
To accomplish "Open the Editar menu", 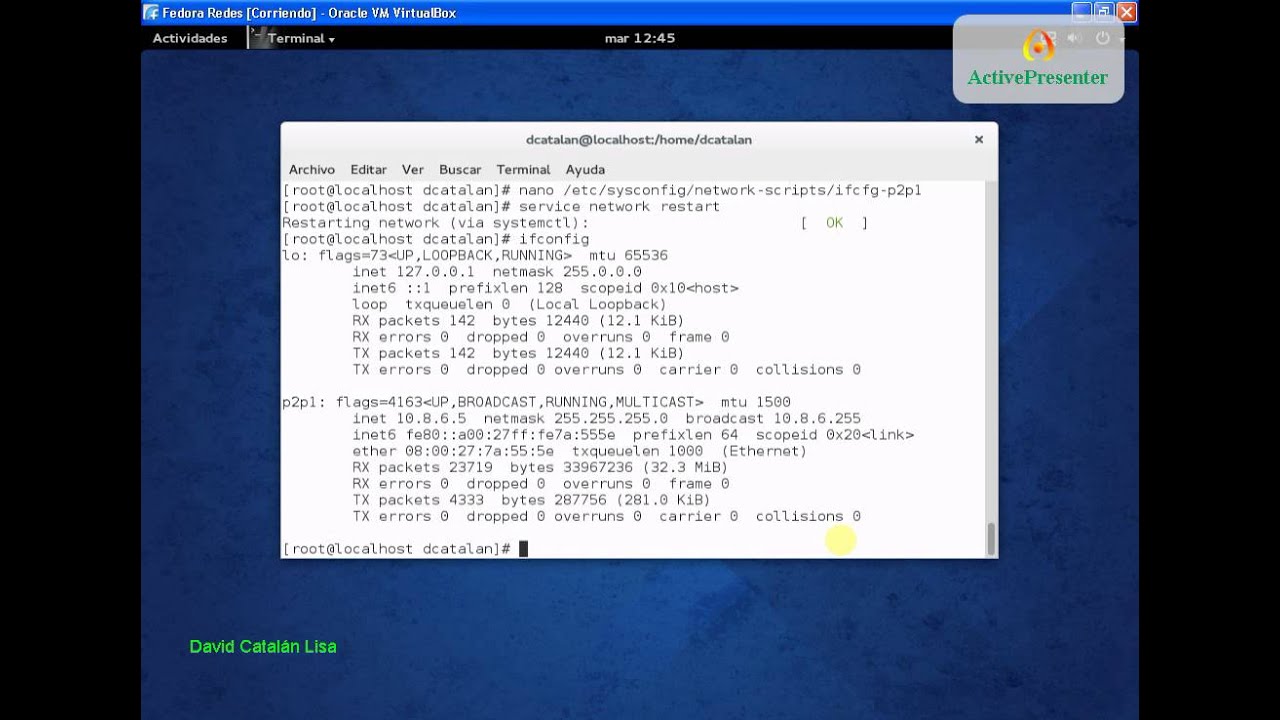I will [369, 169].
